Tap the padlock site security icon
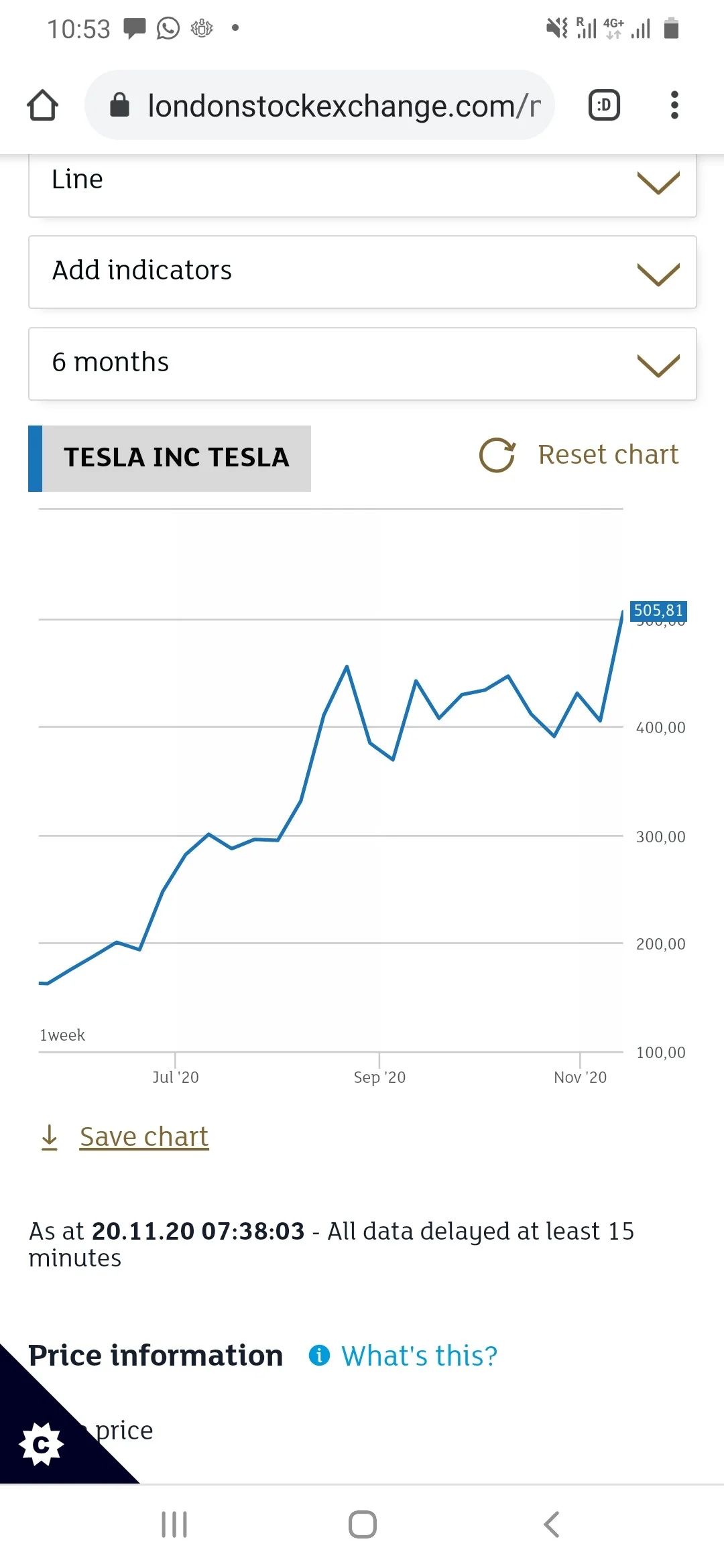Viewport: 724px width, 1568px height. coord(119,105)
